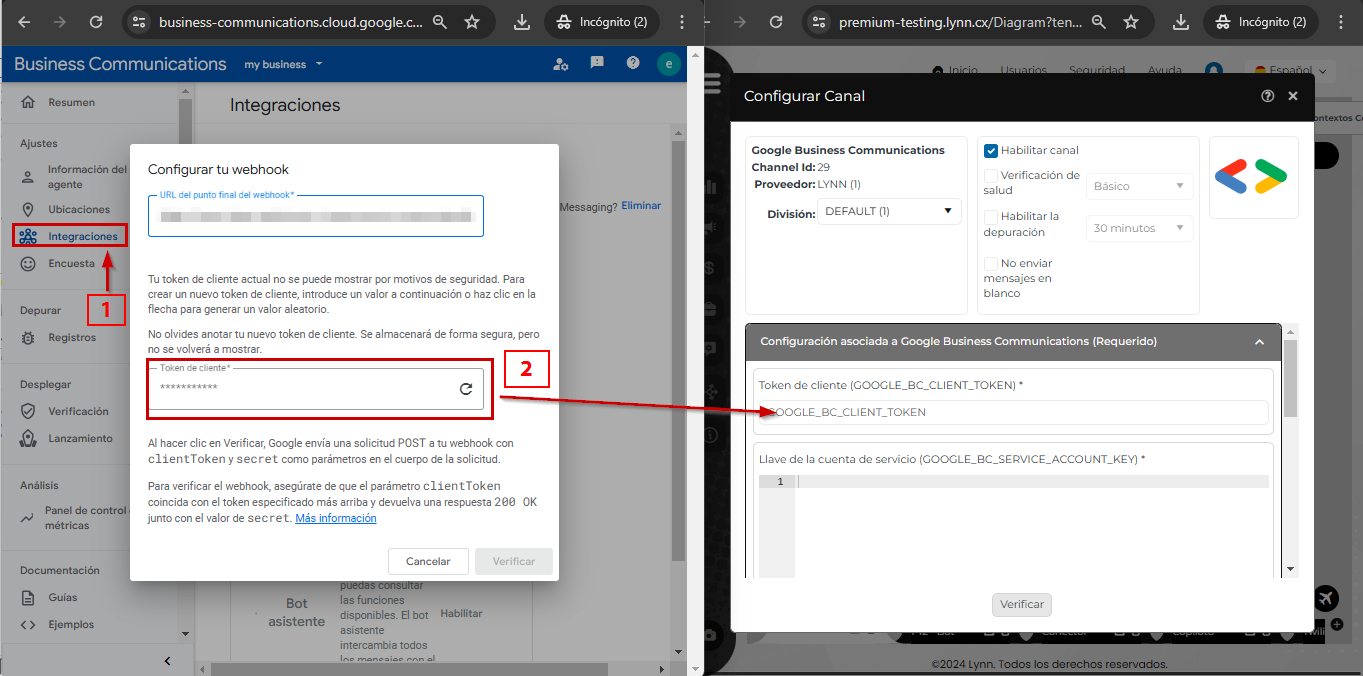Click Cancelar in the webhook dialog

[428, 561]
